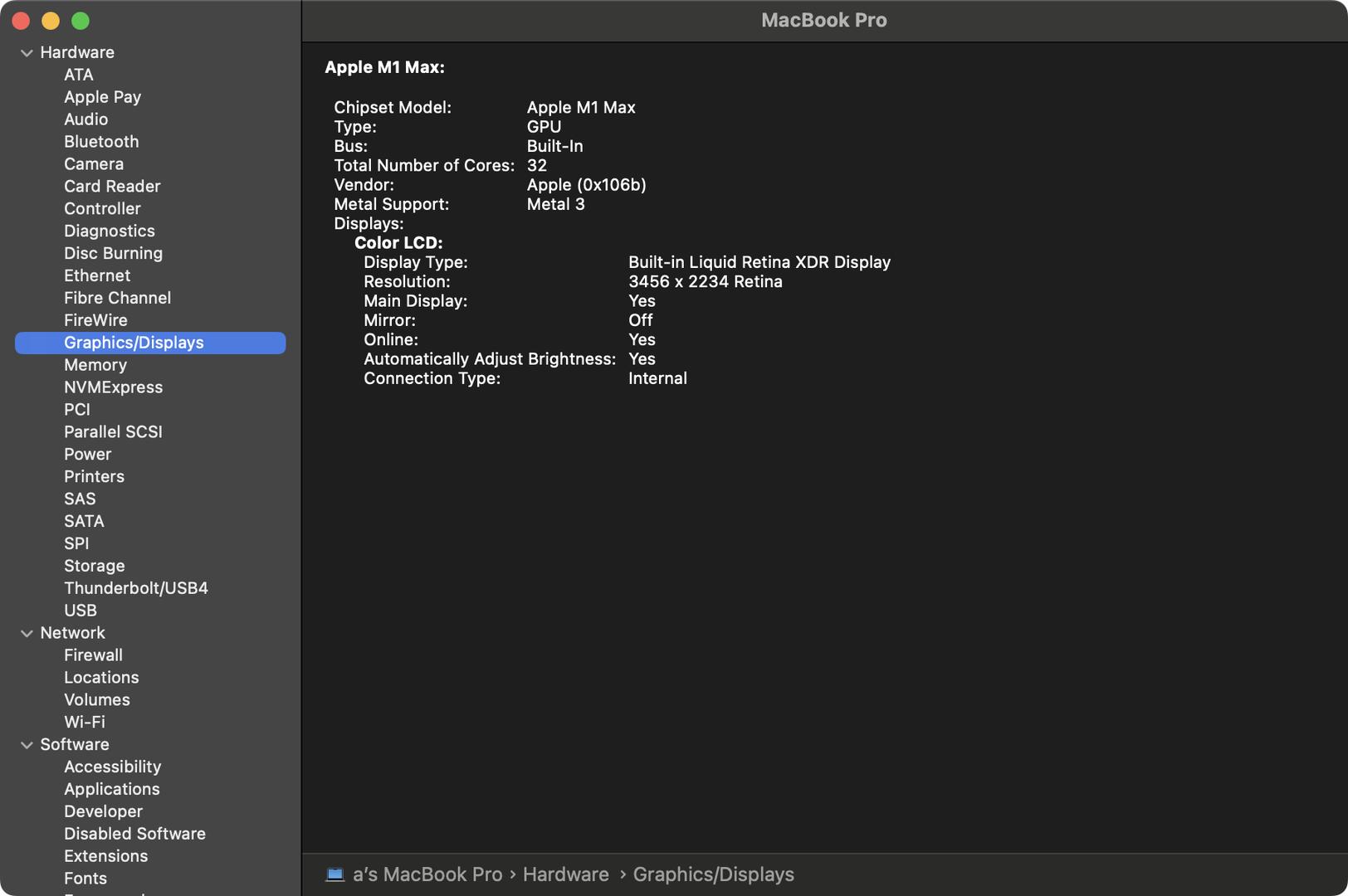
Task: Open Disc Burning entry
Action: pyautogui.click(x=114, y=254)
